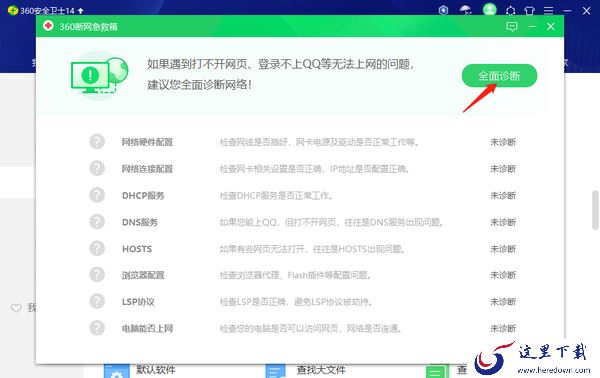Select the DHCP服务 item label
The height and width of the screenshot is (378, 600).
click(x=143, y=196)
